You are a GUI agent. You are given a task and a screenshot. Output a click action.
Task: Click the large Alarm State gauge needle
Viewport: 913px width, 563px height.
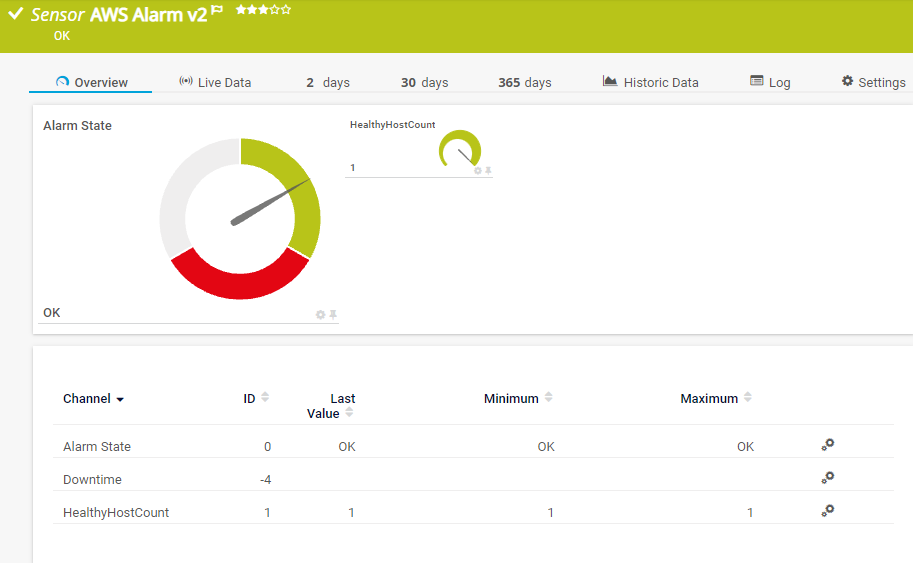[x=270, y=202]
